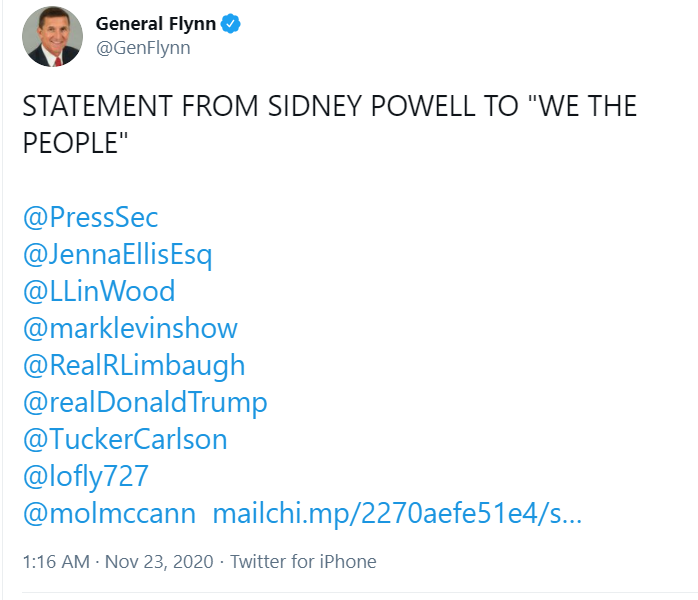Click the 1:16 AM timestamp

click(57, 562)
